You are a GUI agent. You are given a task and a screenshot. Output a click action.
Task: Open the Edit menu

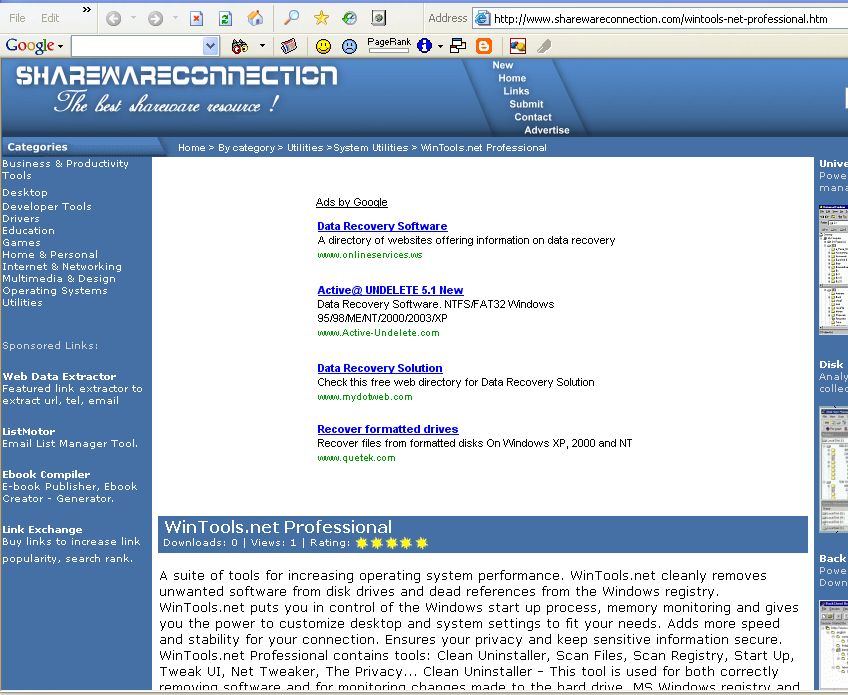pos(50,18)
